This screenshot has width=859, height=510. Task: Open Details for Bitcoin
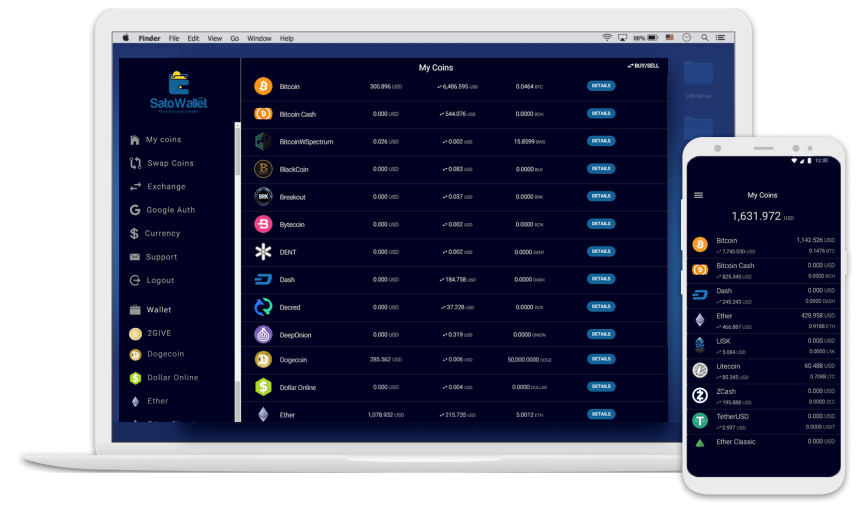(x=601, y=86)
